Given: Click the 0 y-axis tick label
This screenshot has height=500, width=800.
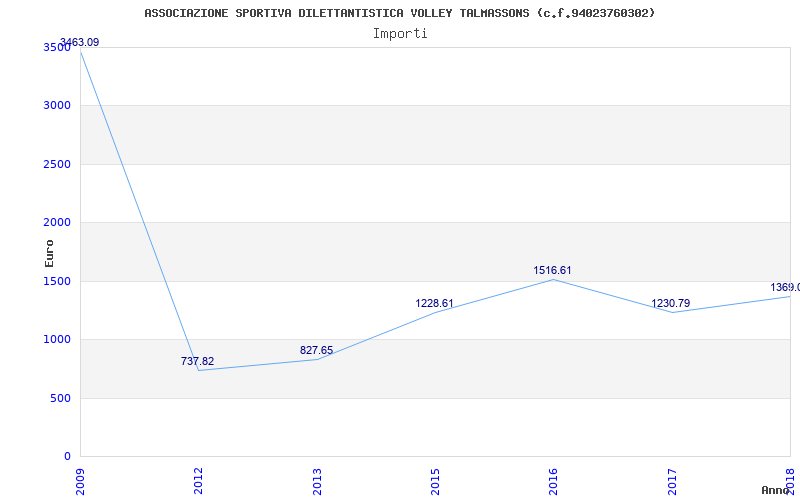Looking at the screenshot, I should [x=67, y=456].
